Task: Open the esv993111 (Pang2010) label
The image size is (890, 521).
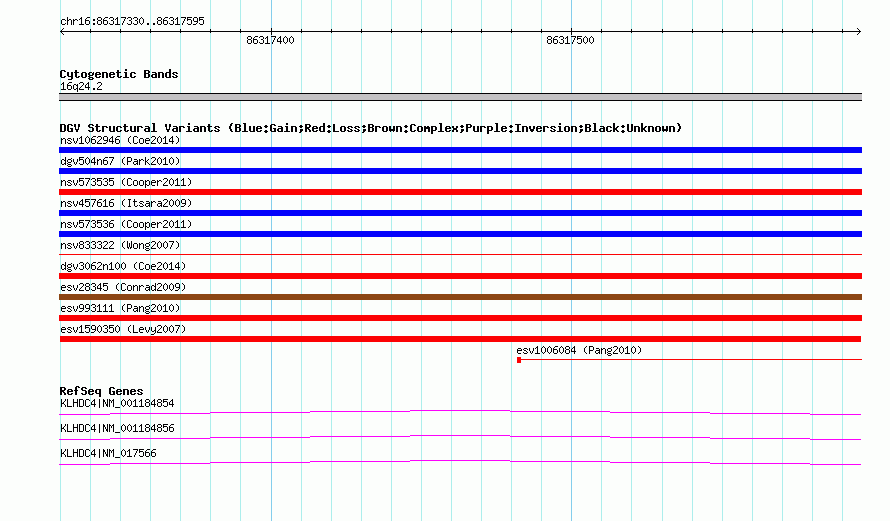Action: [x=120, y=308]
